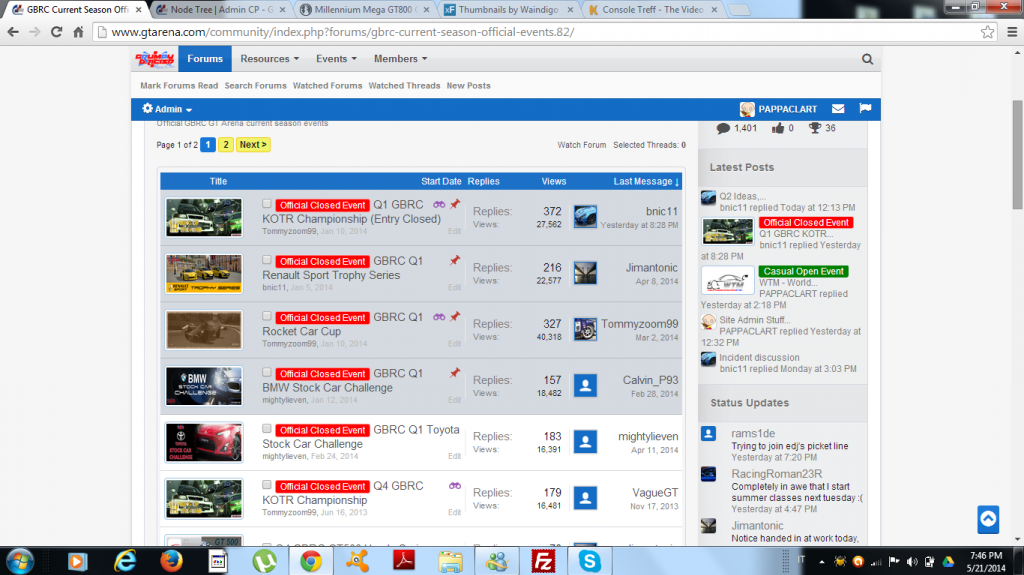
Task: Click the taskbar volume speaker icon
Action: point(912,562)
